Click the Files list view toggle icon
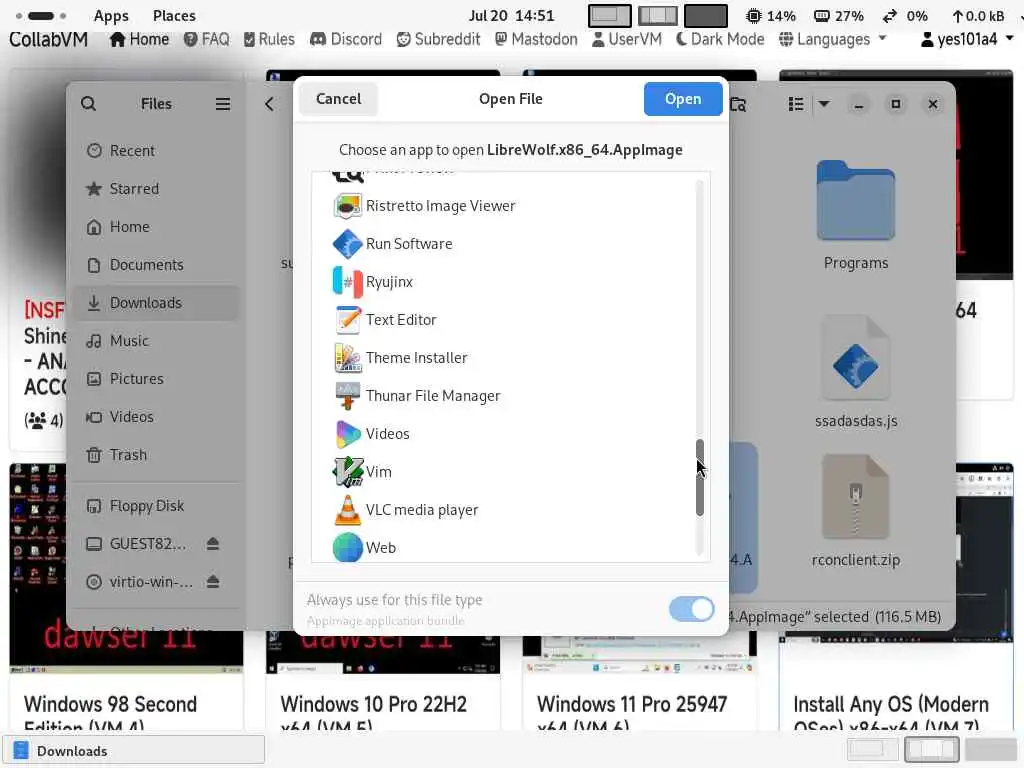 pyautogui.click(x=795, y=104)
